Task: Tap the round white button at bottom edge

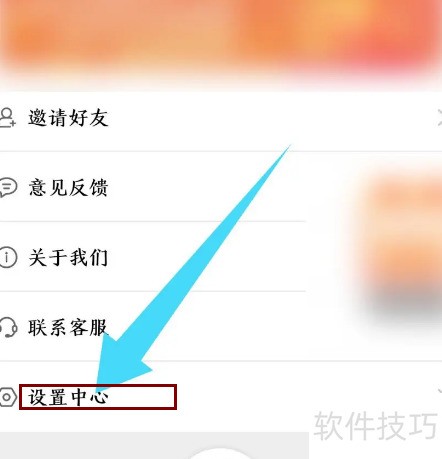Action: coord(220,453)
